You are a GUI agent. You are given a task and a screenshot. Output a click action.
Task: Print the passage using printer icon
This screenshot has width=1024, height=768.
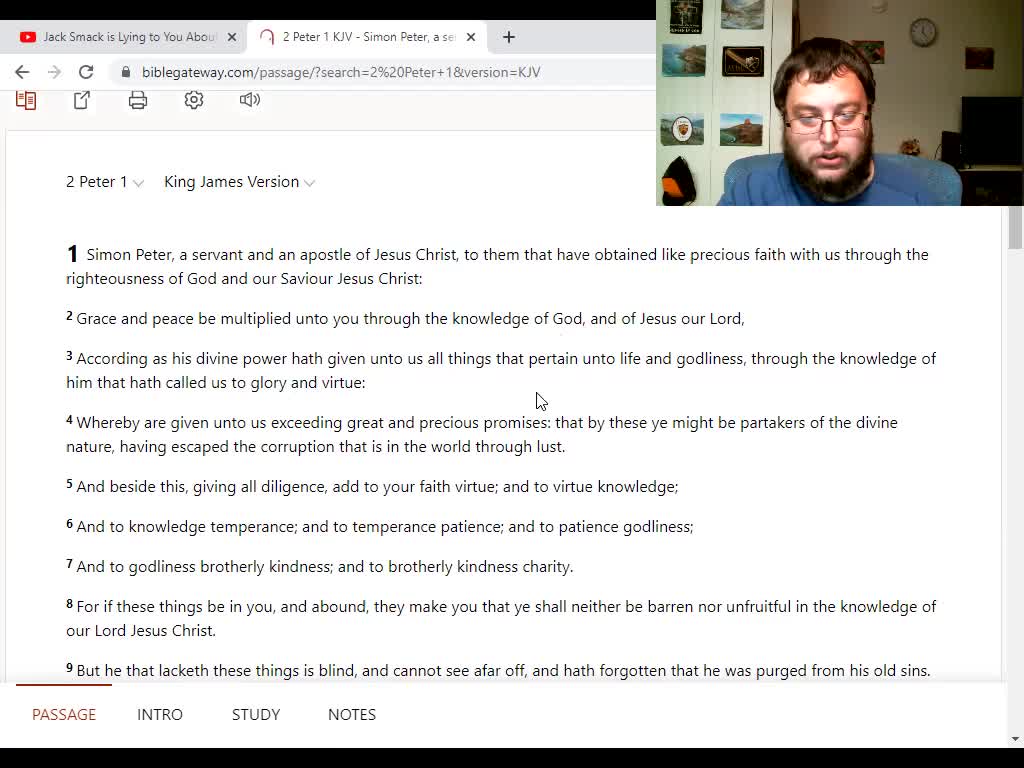138,100
